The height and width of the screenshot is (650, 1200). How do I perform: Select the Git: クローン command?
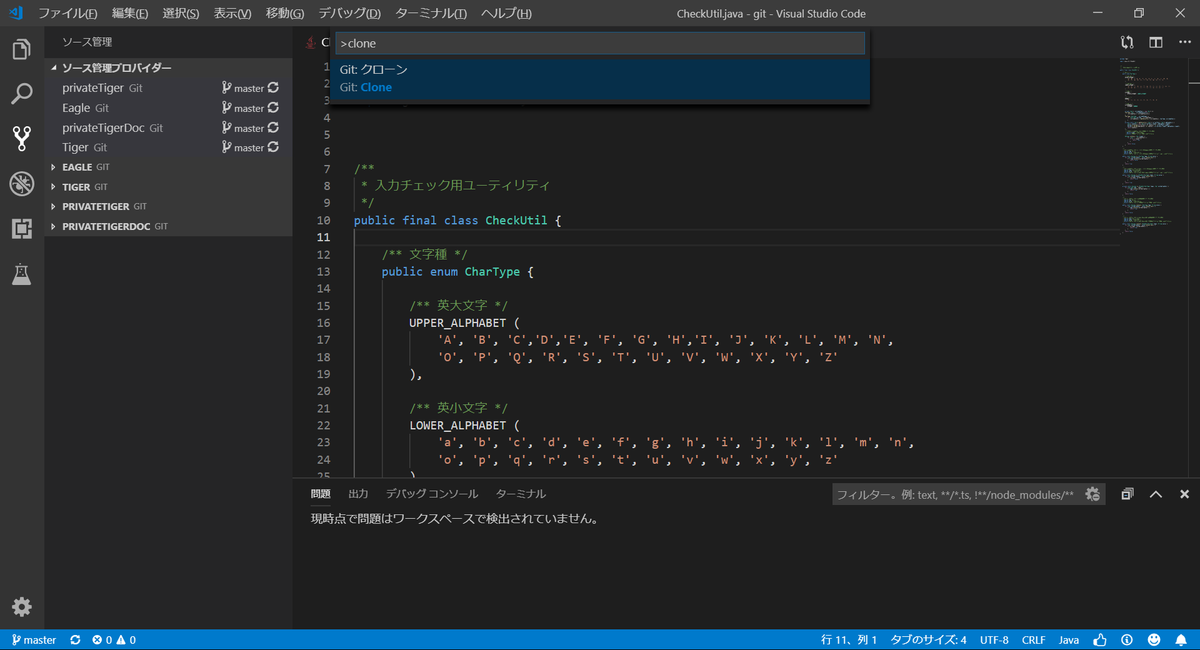[x=600, y=78]
